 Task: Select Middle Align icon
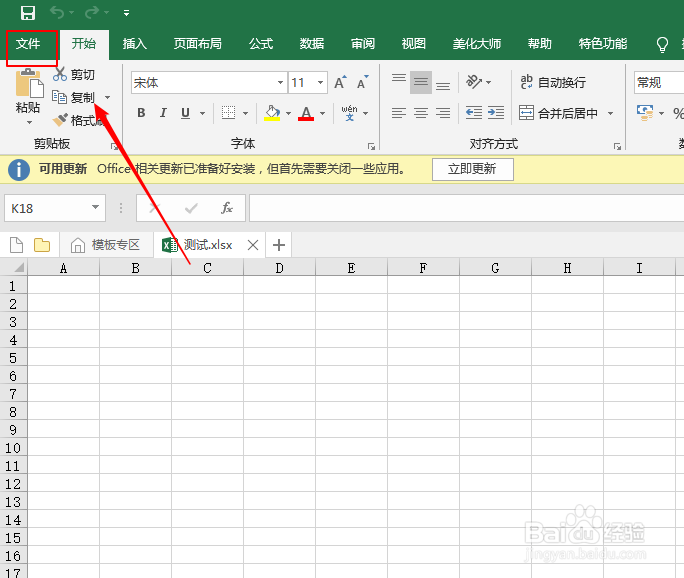pos(421,82)
